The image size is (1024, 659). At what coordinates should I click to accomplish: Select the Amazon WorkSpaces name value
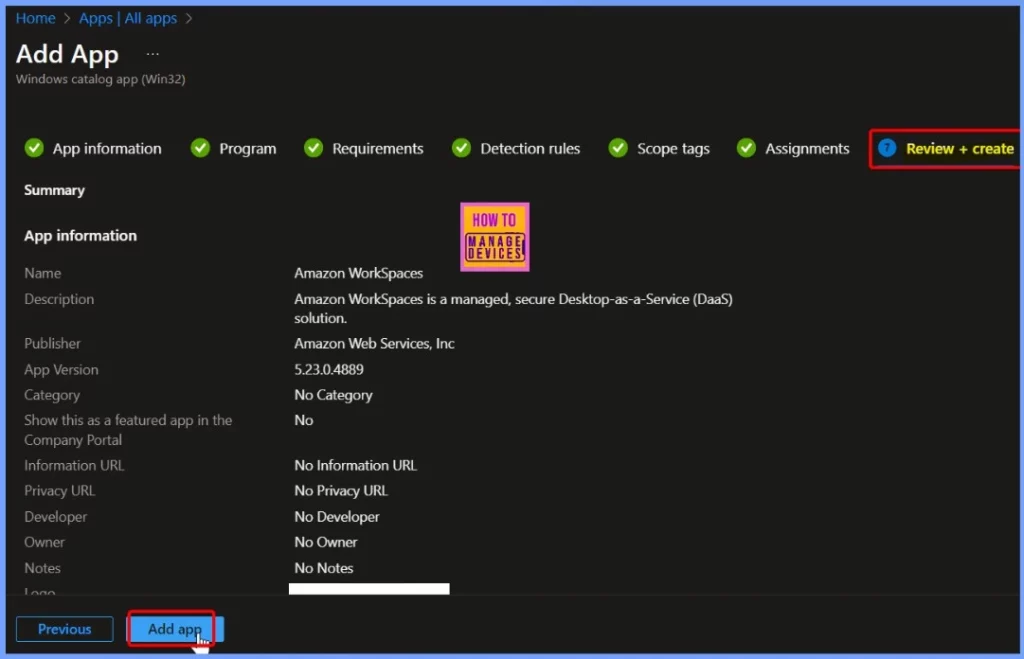(x=359, y=273)
